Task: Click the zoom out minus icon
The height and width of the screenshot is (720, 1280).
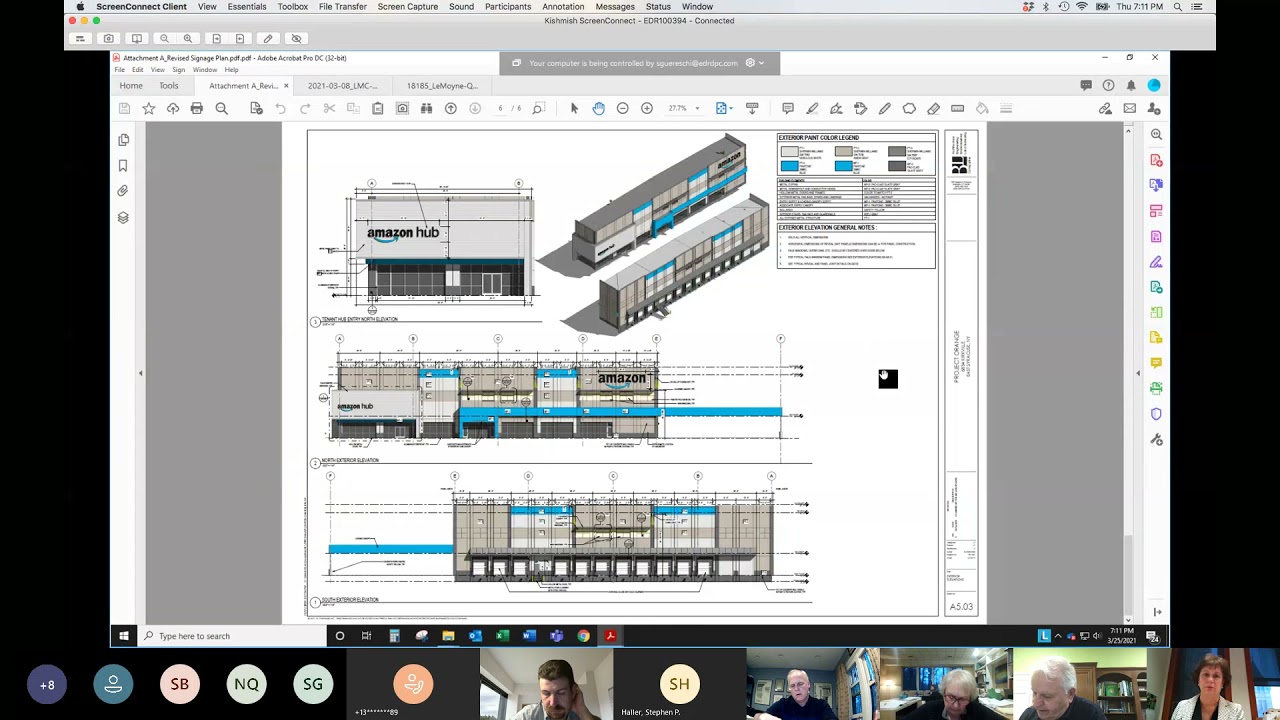Action: point(622,108)
